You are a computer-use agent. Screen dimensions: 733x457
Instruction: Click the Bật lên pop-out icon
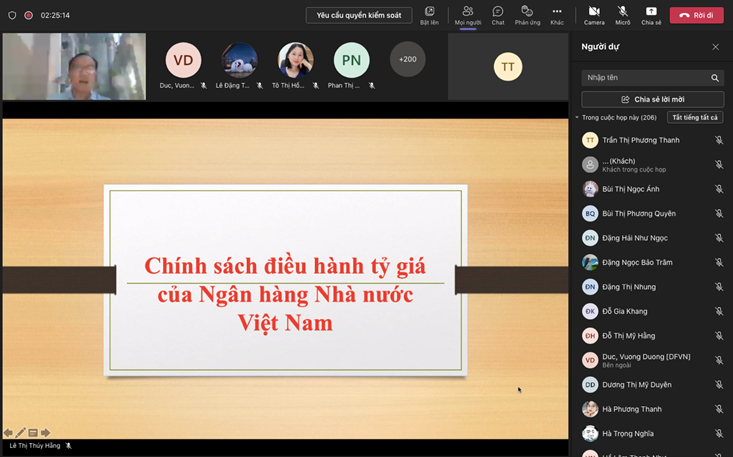(429, 14)
